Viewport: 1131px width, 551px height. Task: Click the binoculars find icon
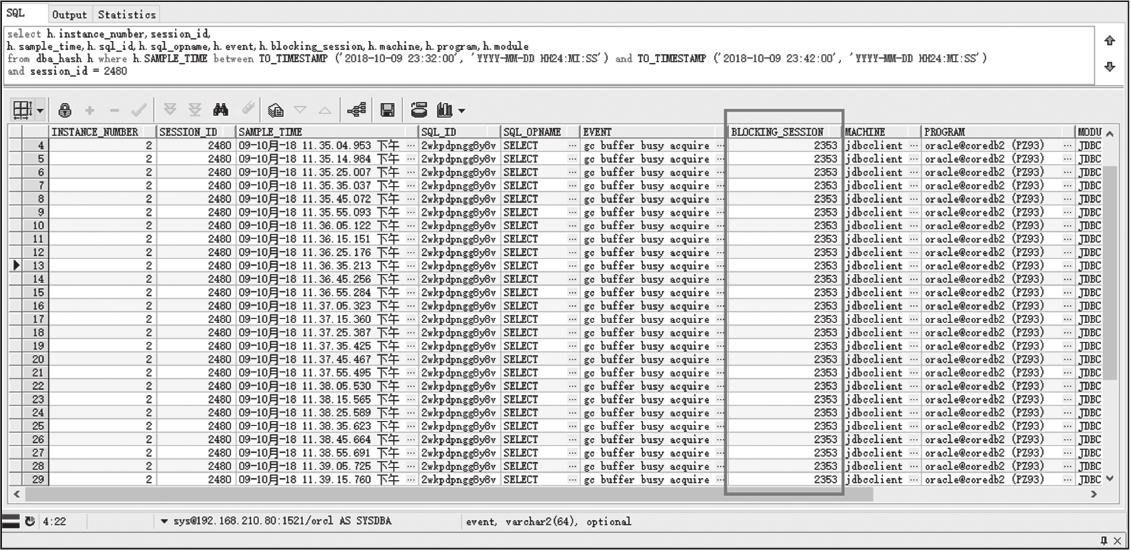click(221, 110)
